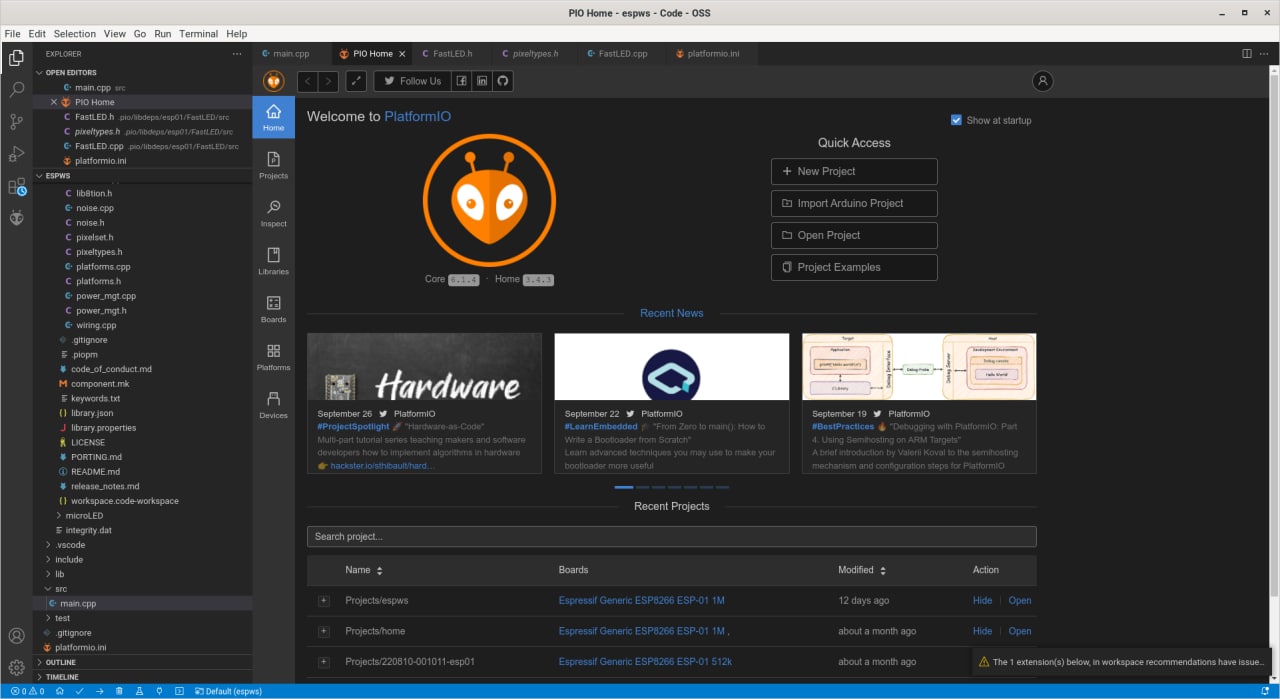Click the PlatformIO Clean trash icon

[120, 691]
